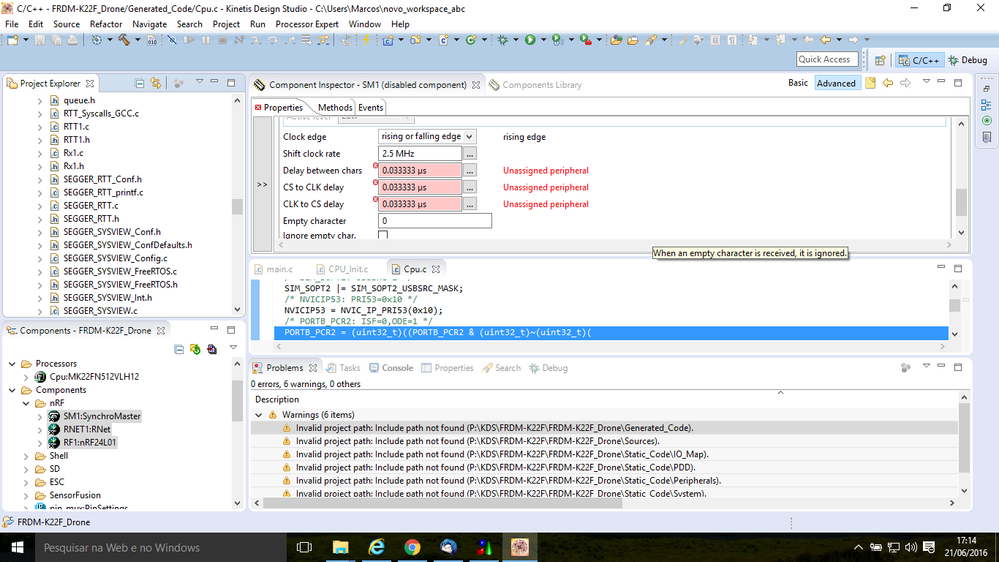
Task: Open the Navigate menu
Action: 149,24
